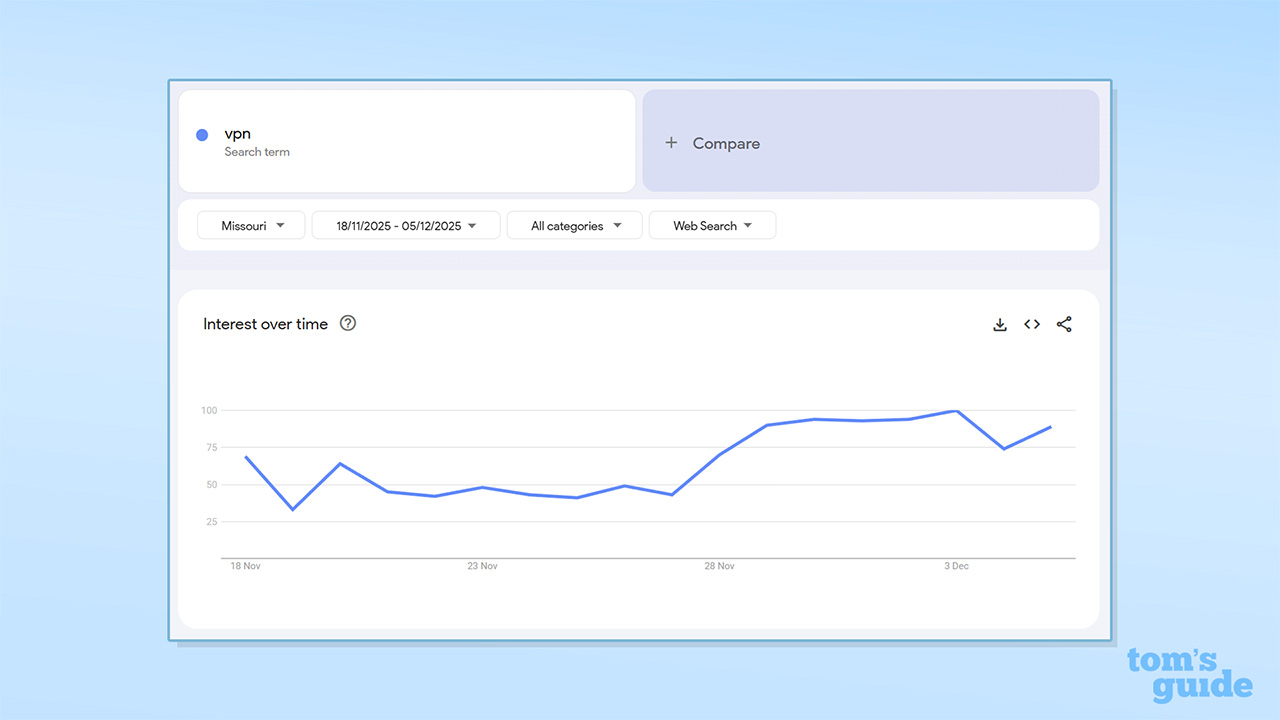Click the 28 Nov axis label
Viewport: 1280px width, 720px height.
(719, 565)
